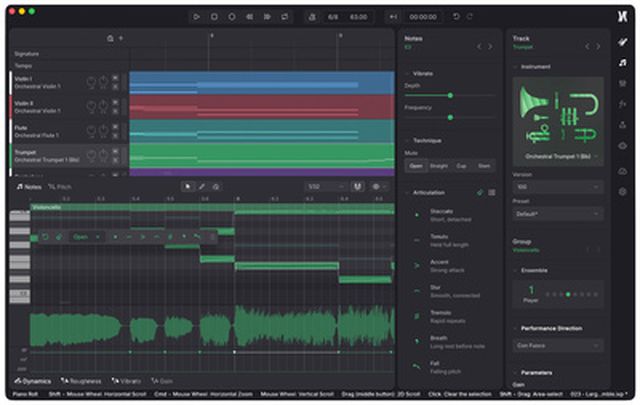Select the pointer selection tool

[x=188, y=187]
